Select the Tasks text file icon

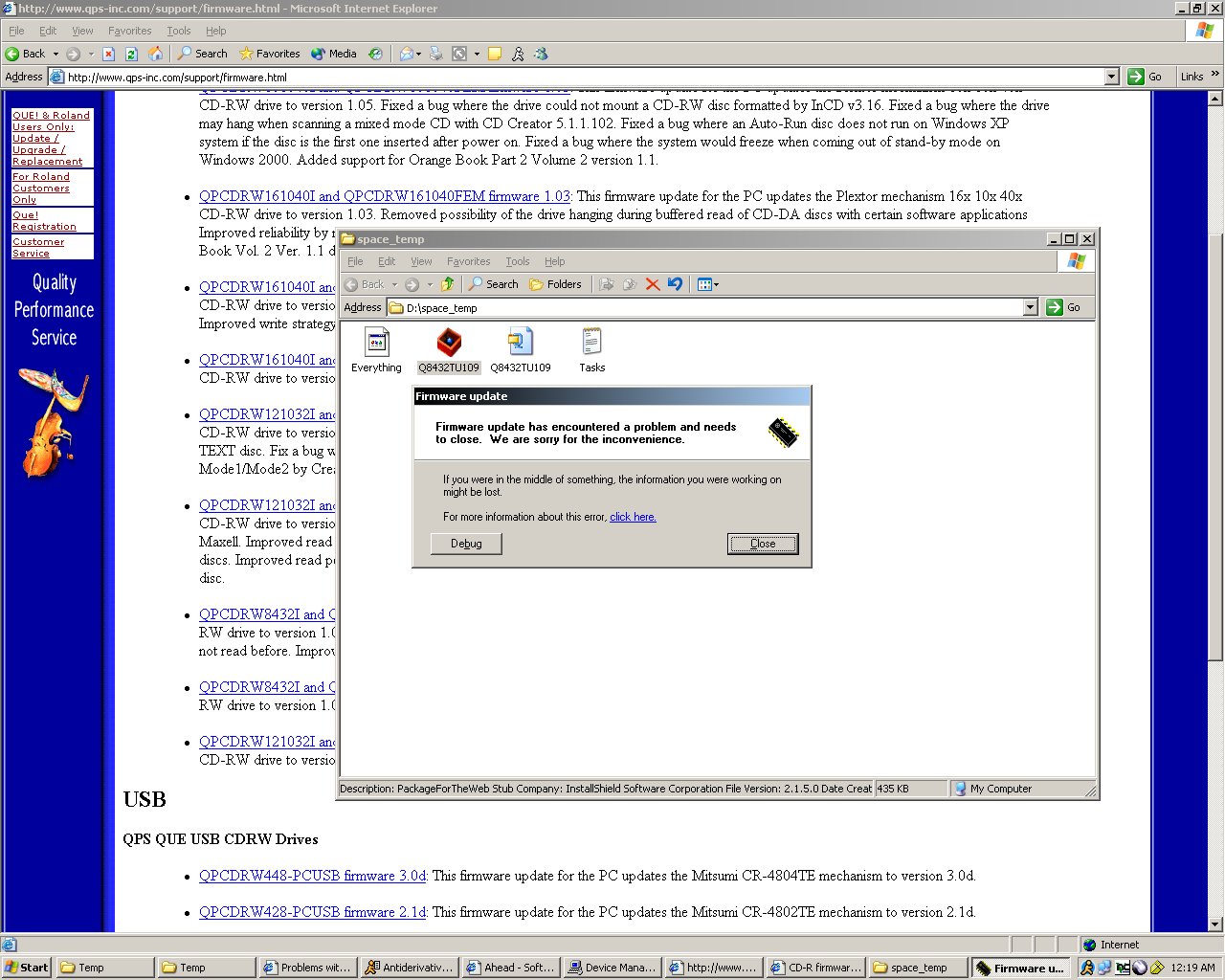591,349
